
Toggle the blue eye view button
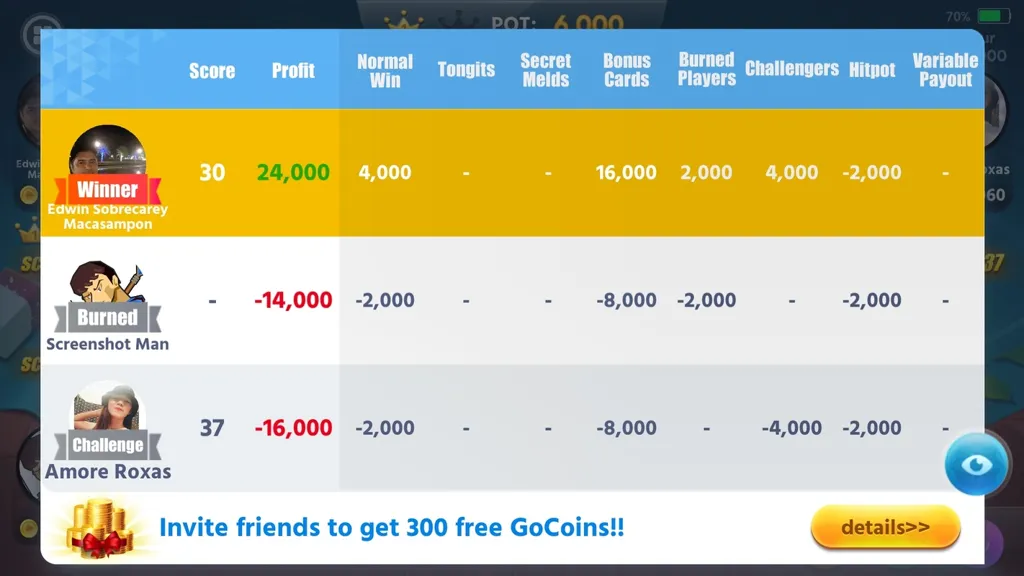tap(976, 464)
